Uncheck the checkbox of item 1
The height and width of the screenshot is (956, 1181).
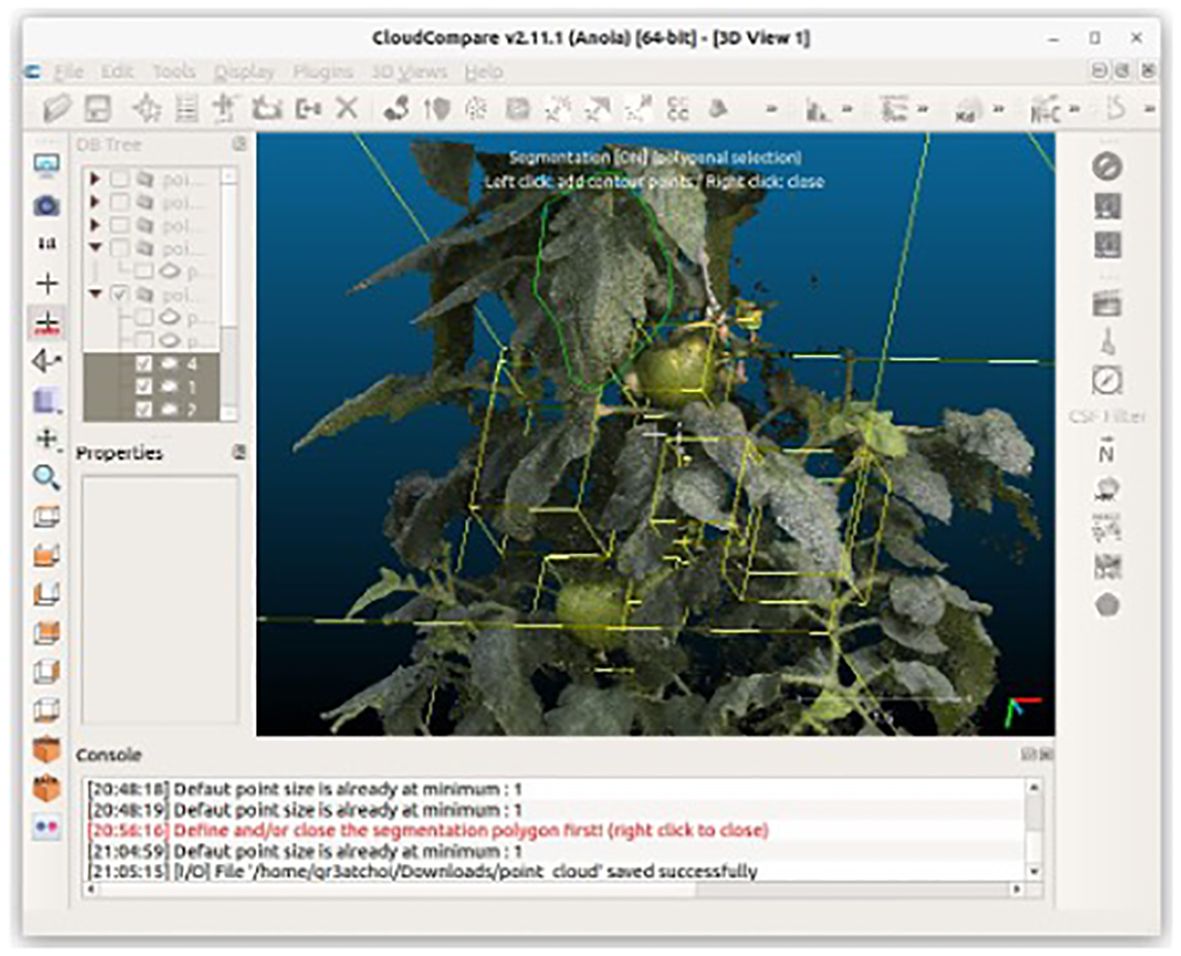pos(143,386)
